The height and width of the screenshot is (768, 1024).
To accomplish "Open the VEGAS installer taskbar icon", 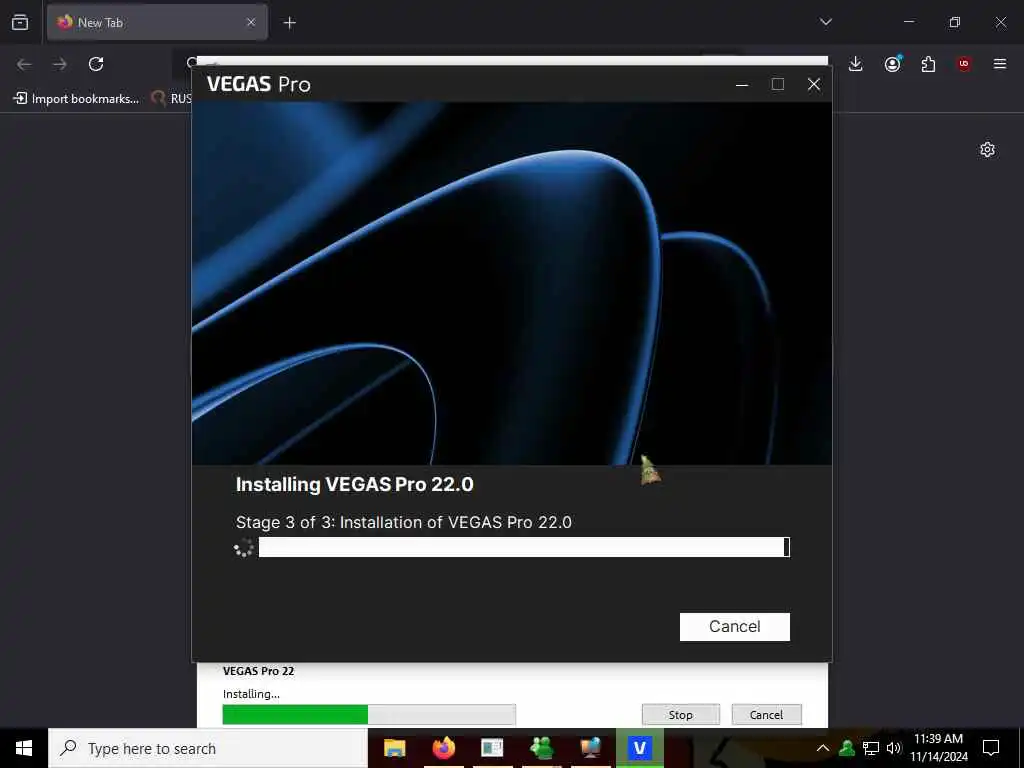I will pyautogui.click(x=640, y=748).
